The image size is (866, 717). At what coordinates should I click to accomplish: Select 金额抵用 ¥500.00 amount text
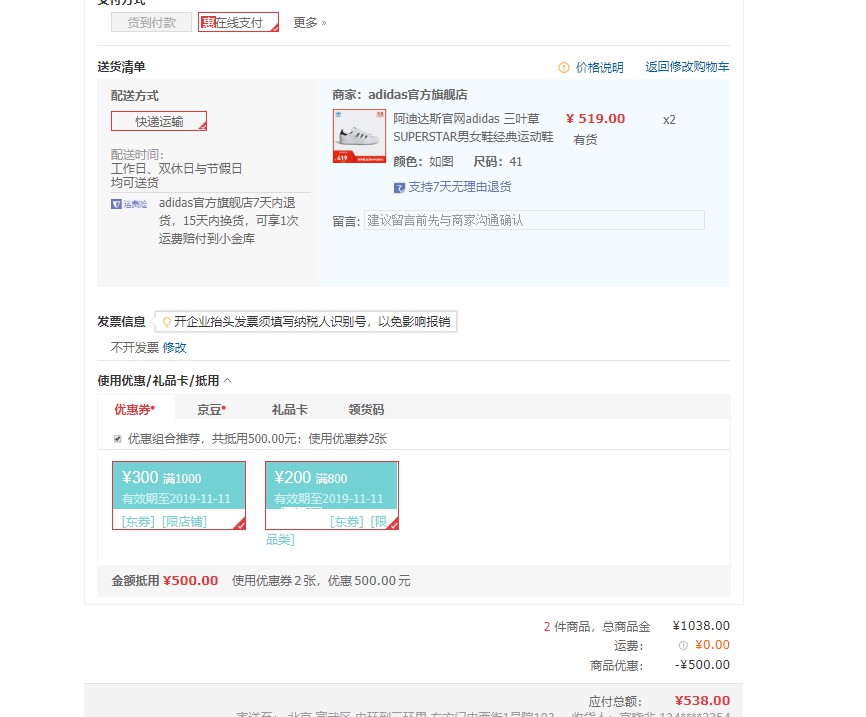190,581
